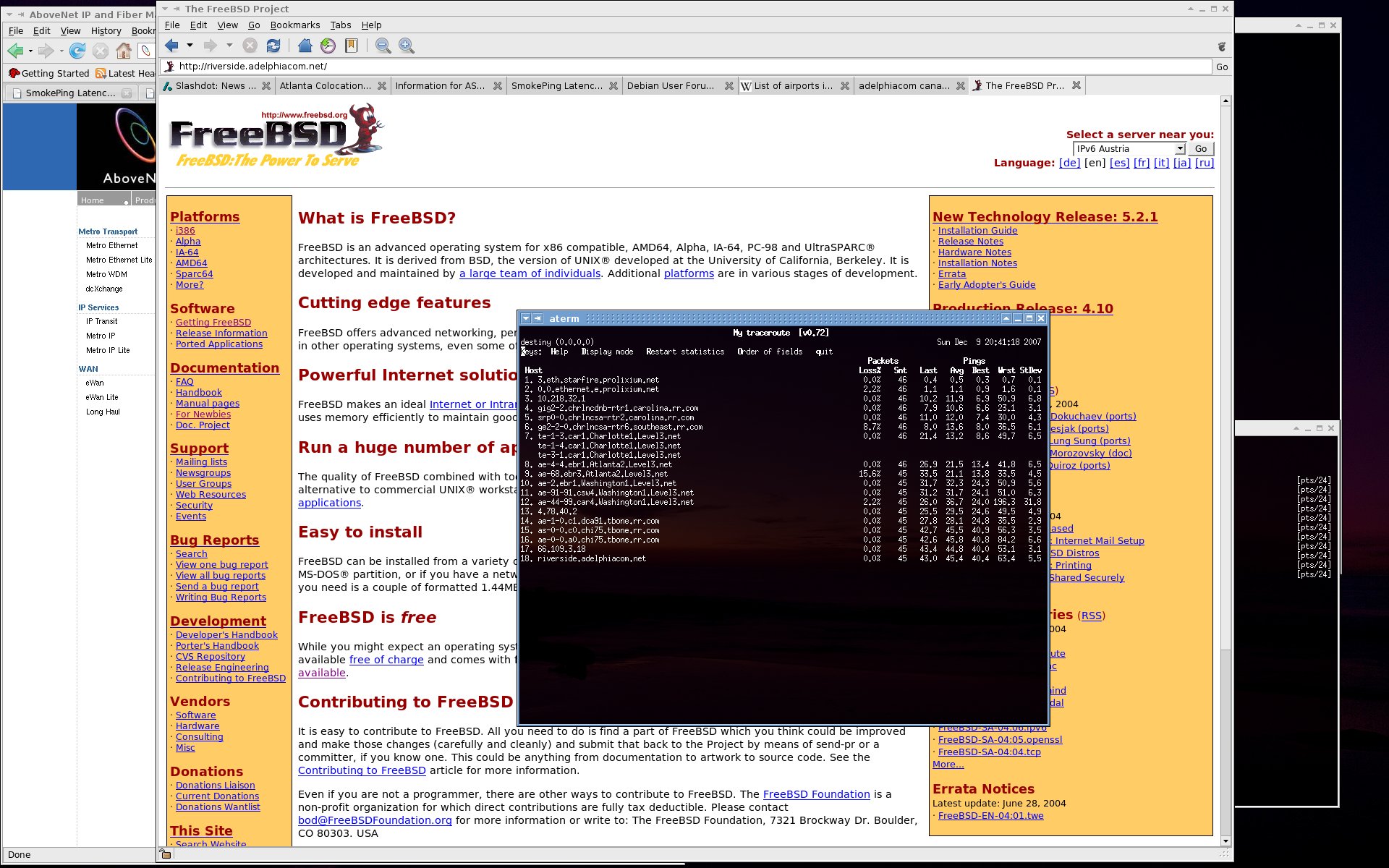Click the blue Back arrow in FreeBSD browser
This screenshot has width=1389, height=868.
(x=171, y=46)
